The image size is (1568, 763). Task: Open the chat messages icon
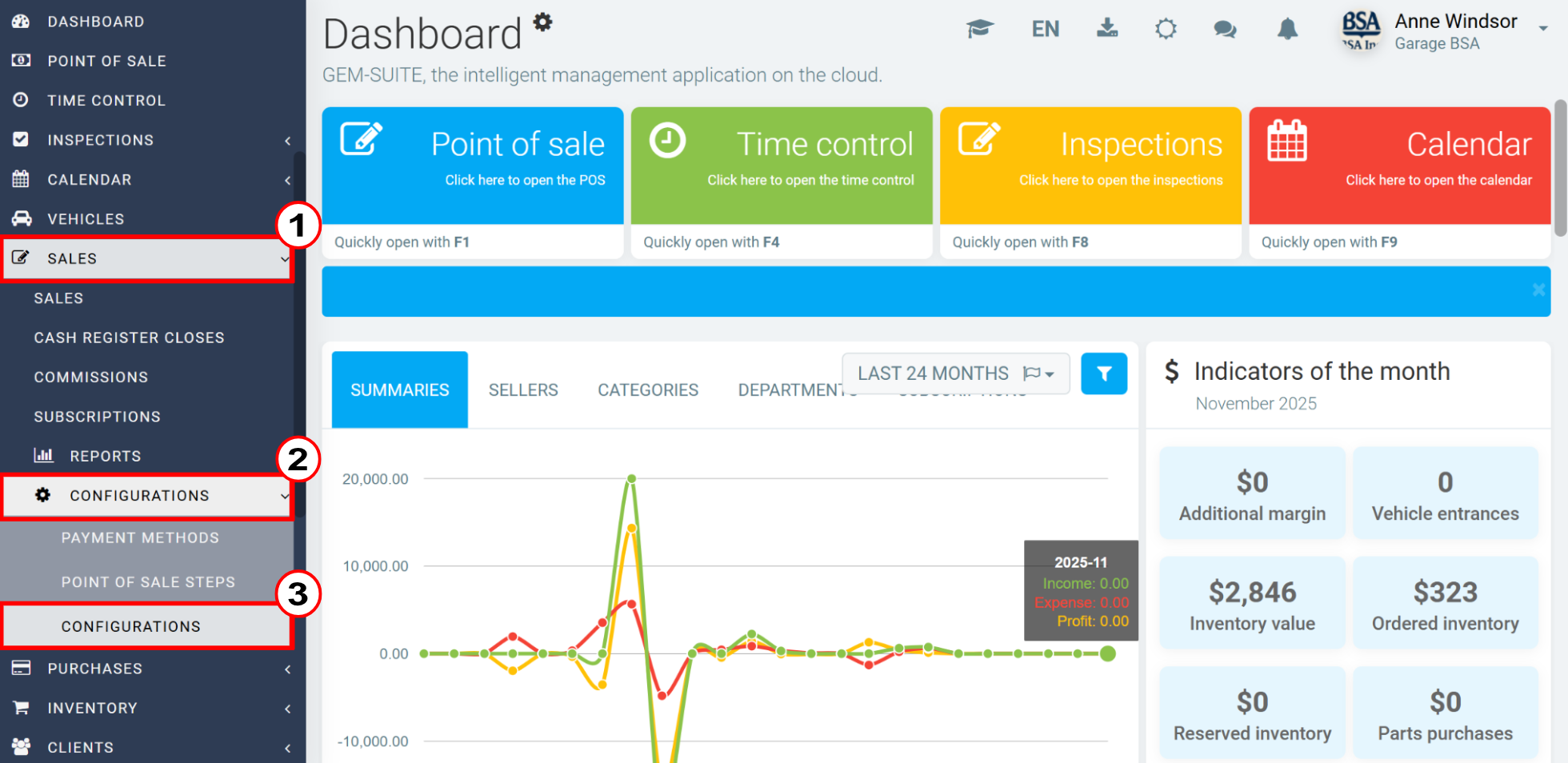click(x=1225, y=30)
